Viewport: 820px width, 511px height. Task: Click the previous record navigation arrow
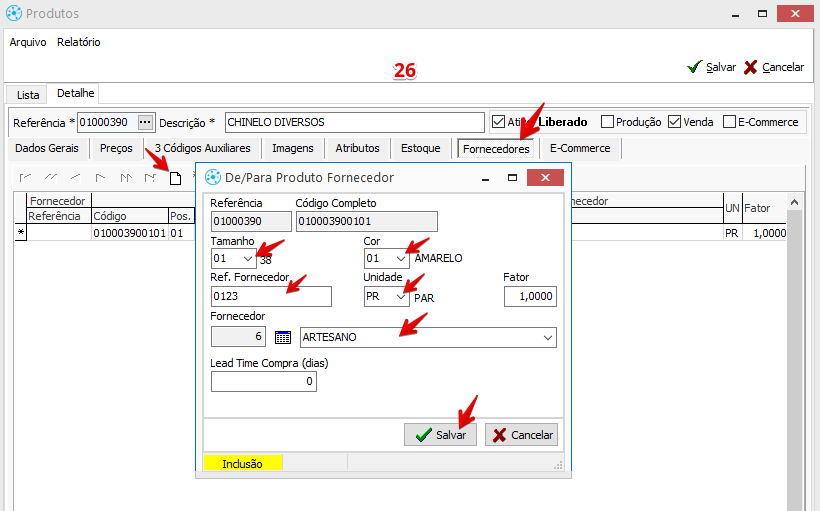(x=75, y=178)
